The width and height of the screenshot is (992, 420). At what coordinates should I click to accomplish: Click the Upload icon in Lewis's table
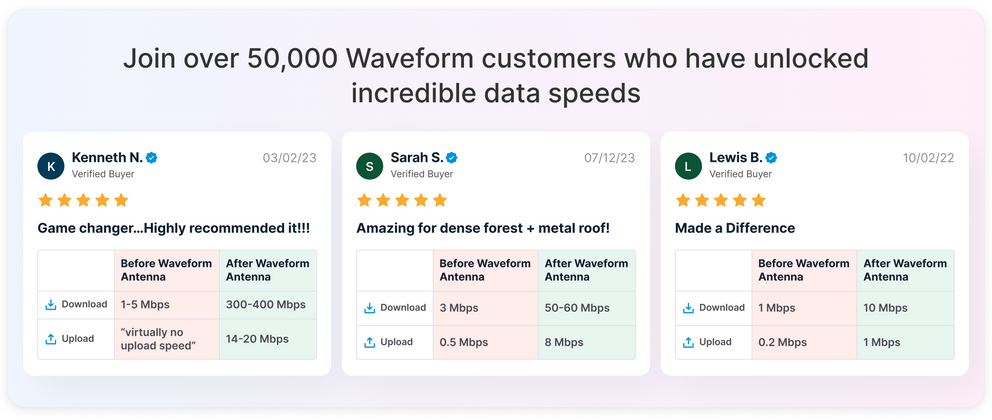pos(689,342)
